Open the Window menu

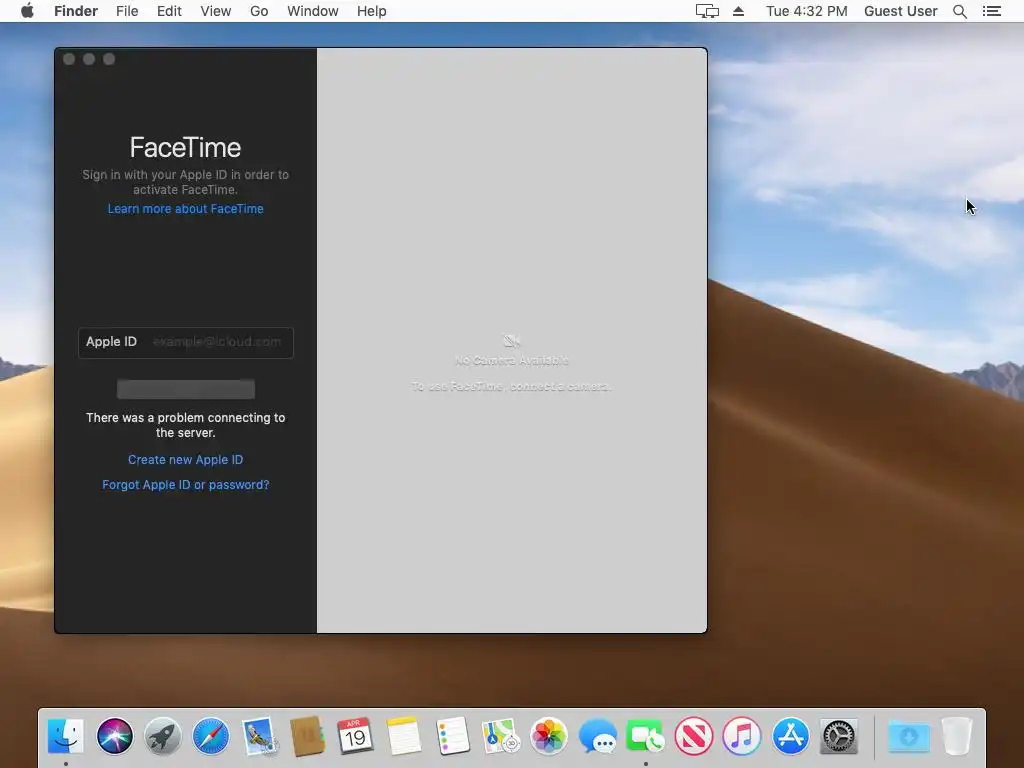[313, 11]
